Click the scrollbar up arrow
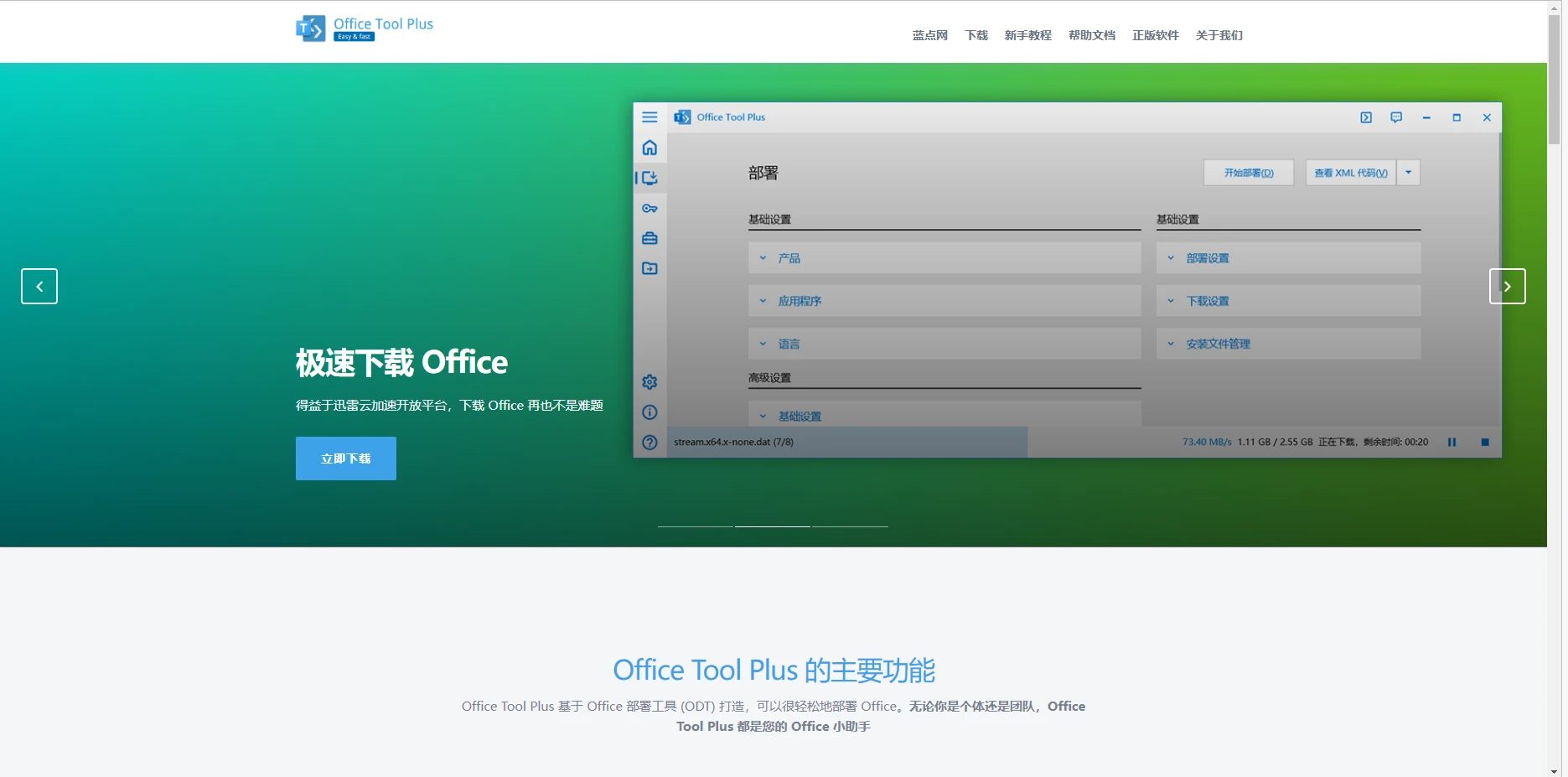Image resolution: width=1568 pixels, height=777 pixels. 1555,7
